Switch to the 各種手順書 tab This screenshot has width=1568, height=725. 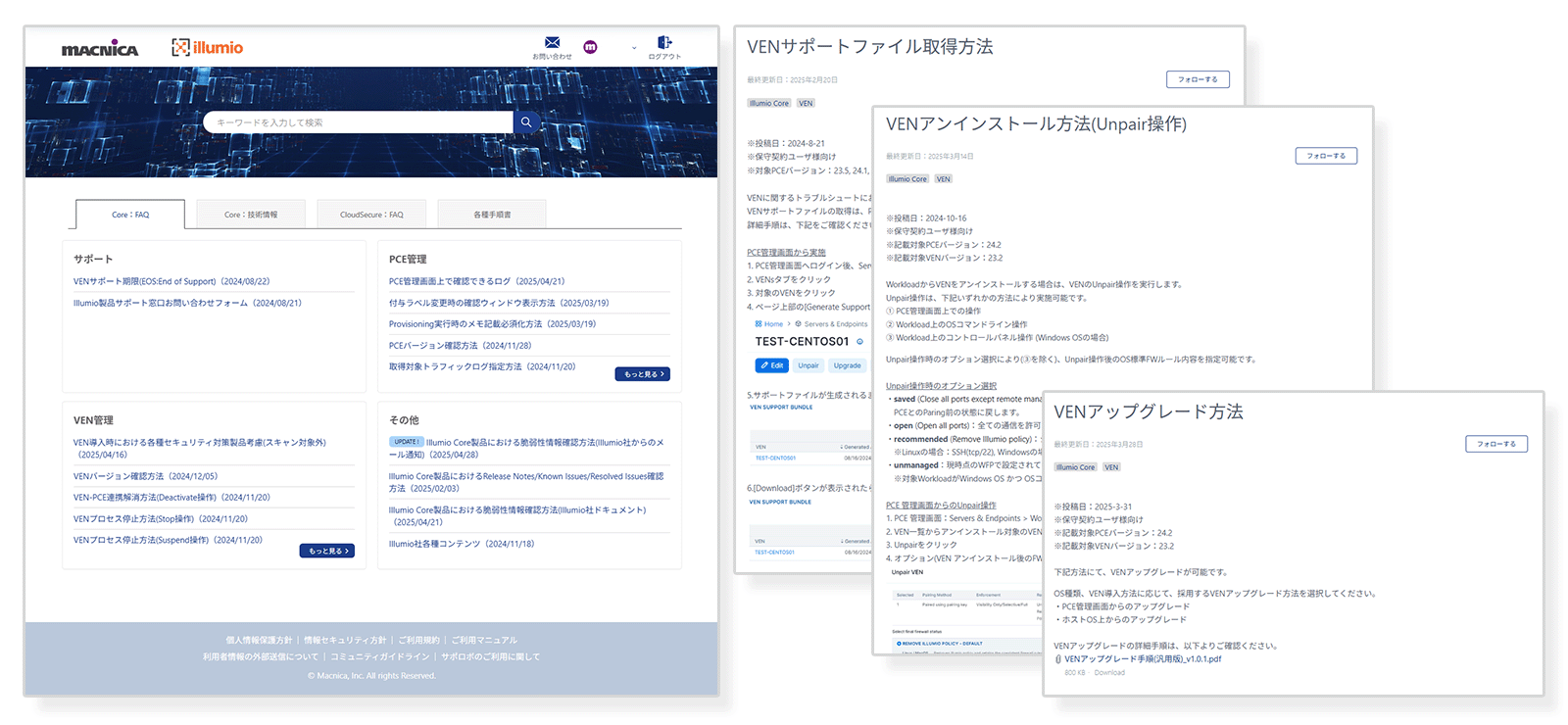[x=492, y=215]
